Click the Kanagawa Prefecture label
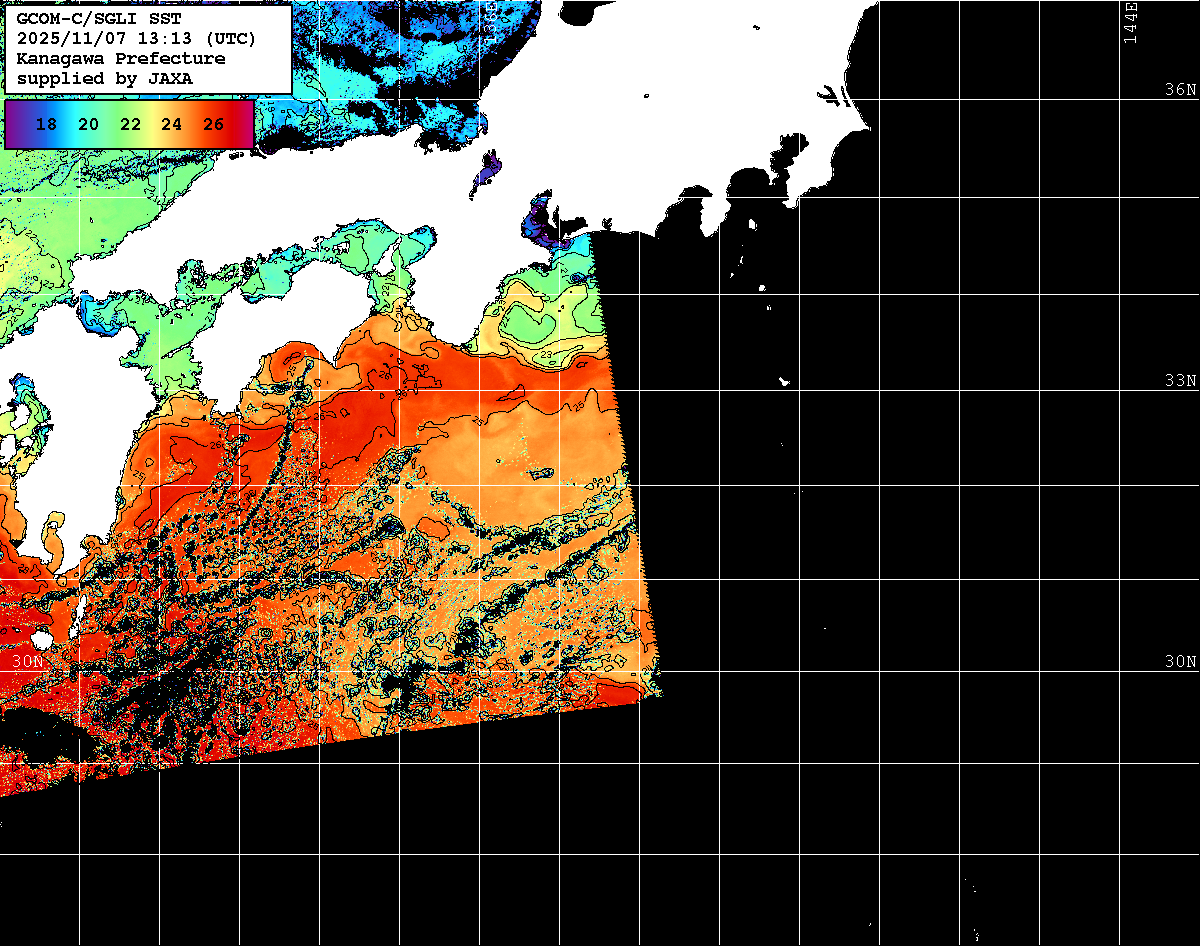Screen dimensions: 1200x946 (121, 59)
